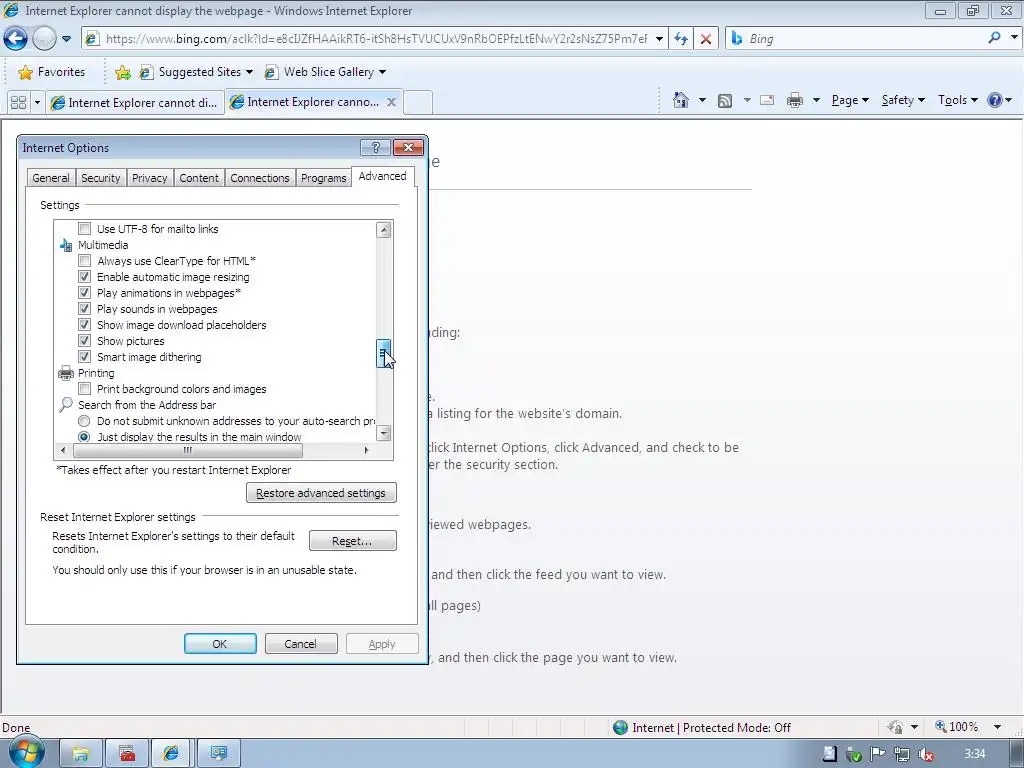Click the Add to Favorites Bar icon
This screenshot has width=1024, height=768.
click(x=122, y=72)
